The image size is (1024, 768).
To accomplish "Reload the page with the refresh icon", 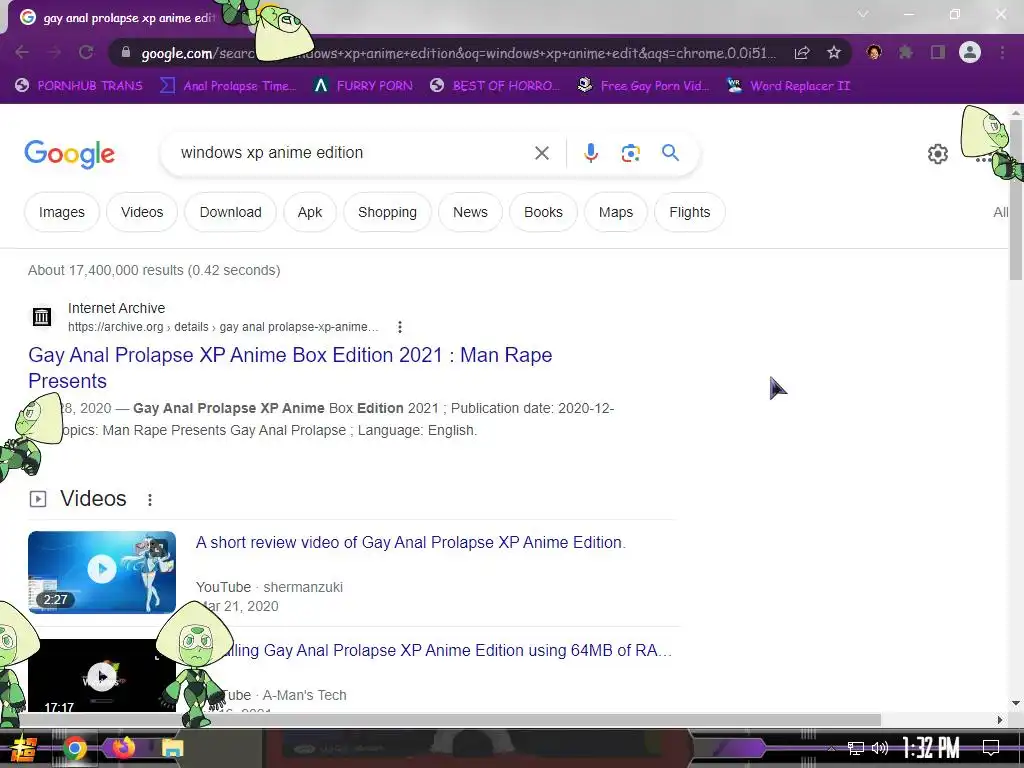I will coord(86,53).
